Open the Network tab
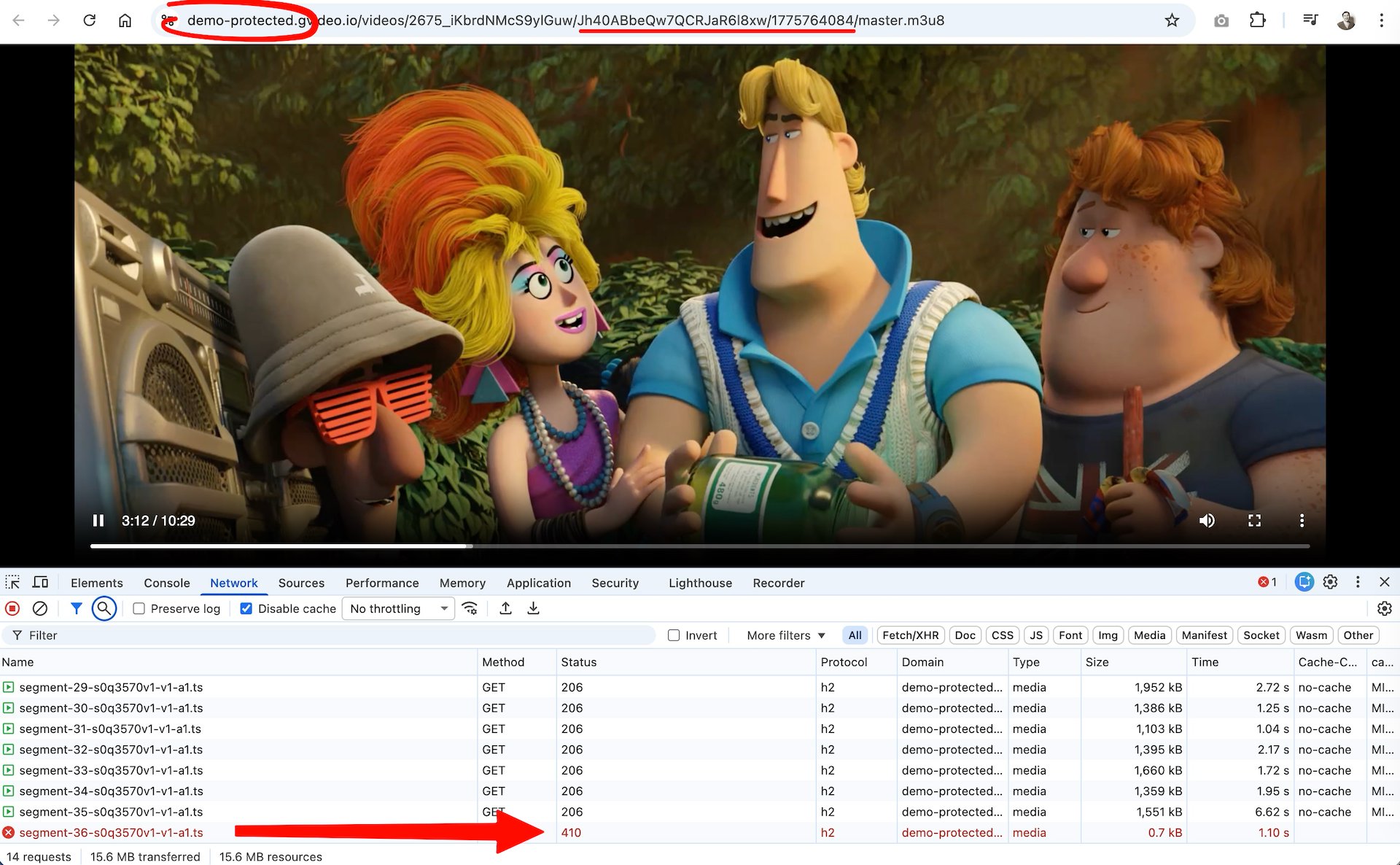 (x=234, y=583)
